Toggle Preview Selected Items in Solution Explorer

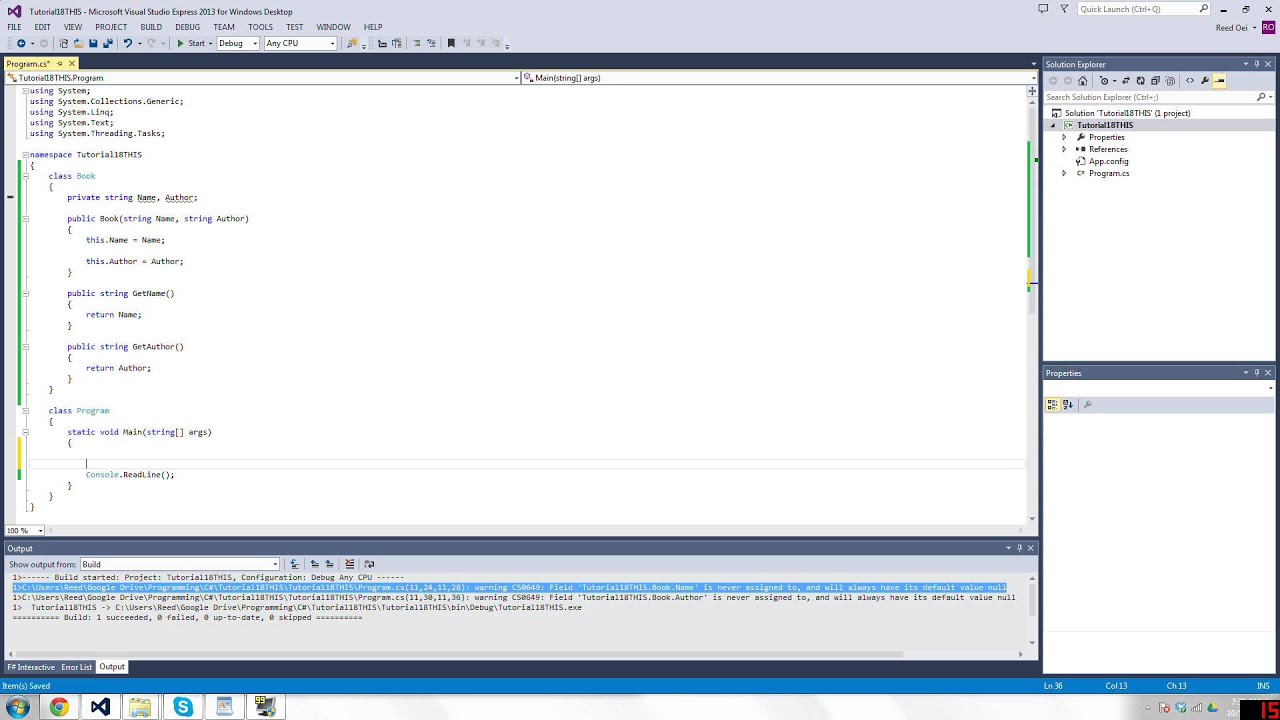point(1219,80)
